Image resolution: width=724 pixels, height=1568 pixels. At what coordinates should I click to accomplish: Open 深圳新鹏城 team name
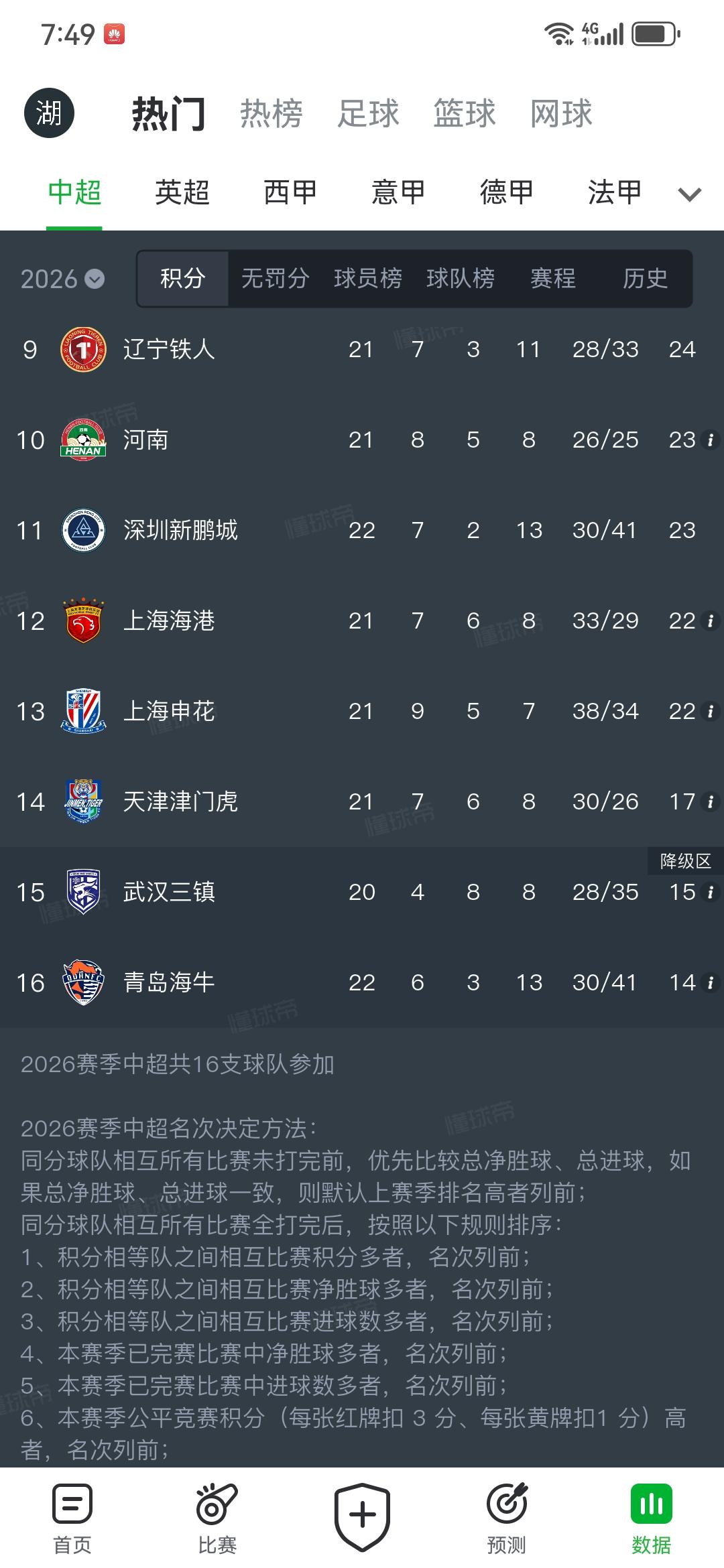pyautogui.click(x=180, y=530)
